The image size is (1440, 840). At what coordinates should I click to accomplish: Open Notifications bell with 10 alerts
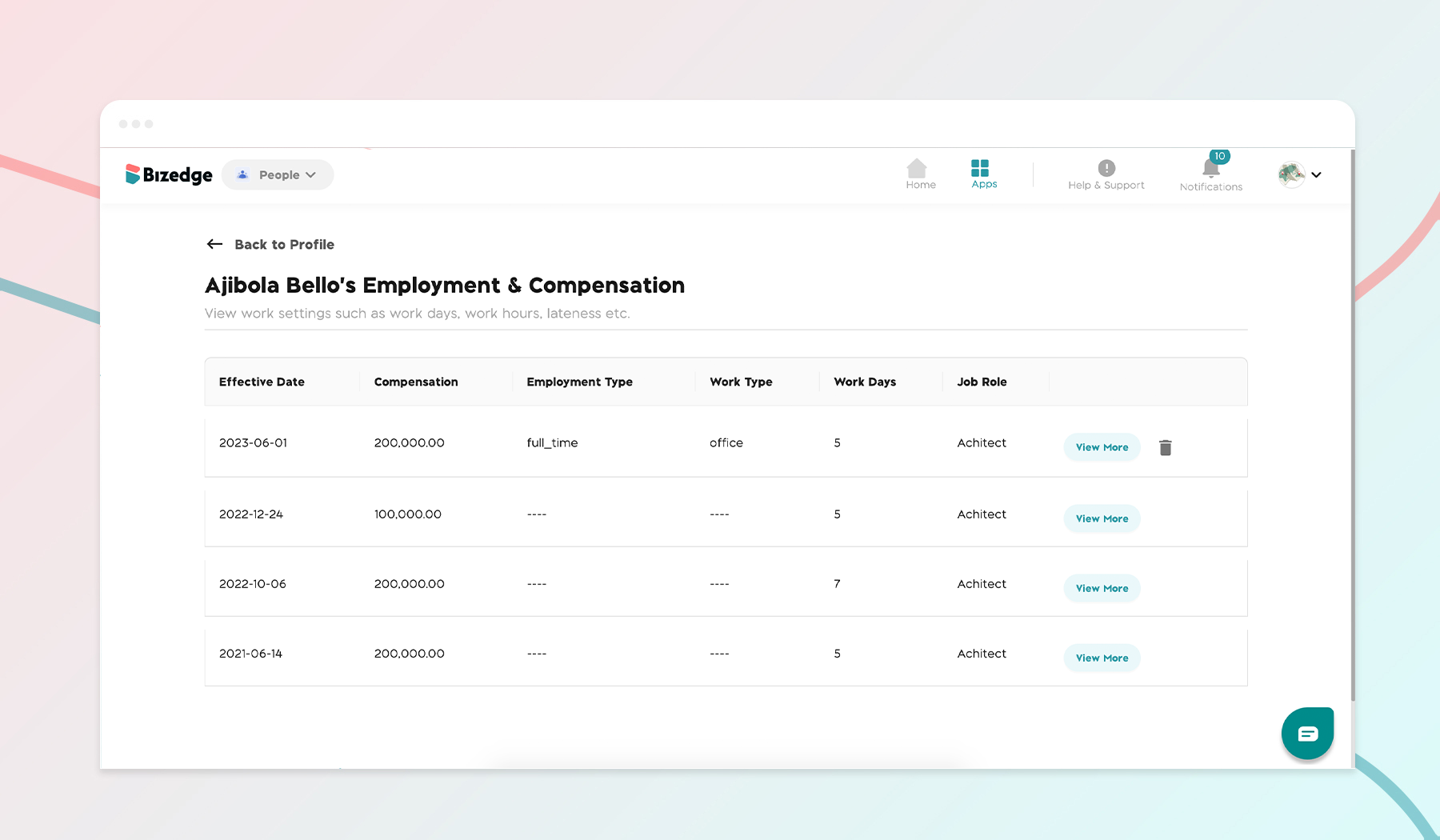coord(1210,169)
